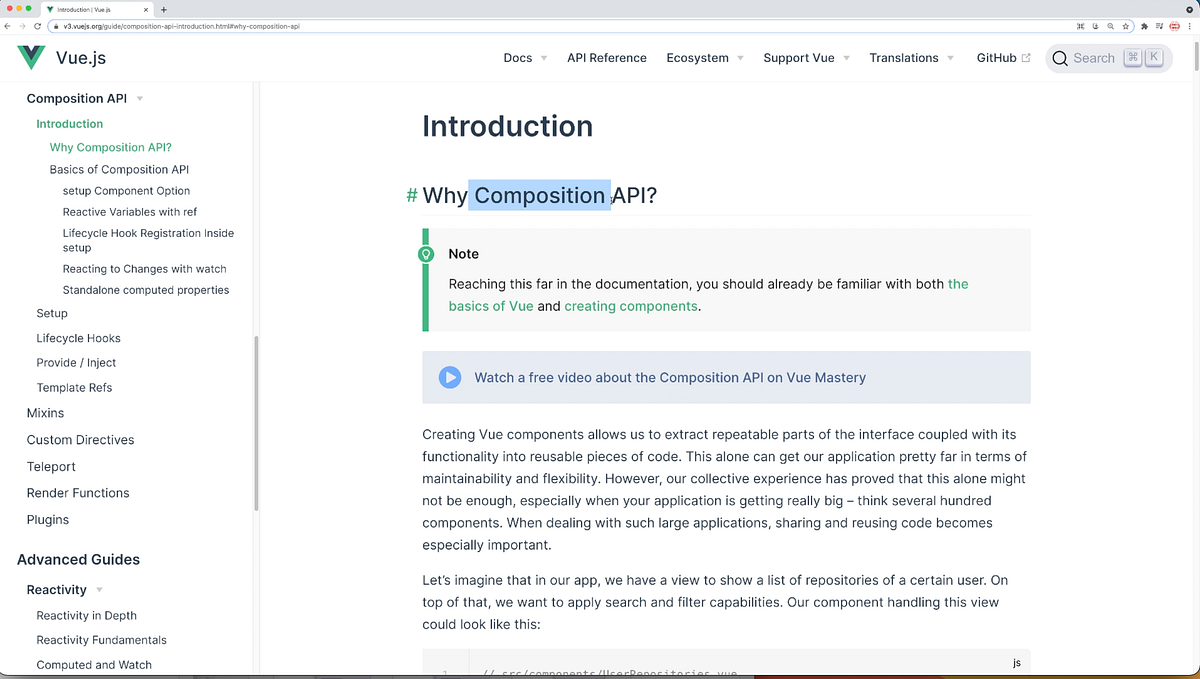1200x679 pixels.
Task: Open Chrome's three-dot menu icon
Action: [x=1189, y=27]
